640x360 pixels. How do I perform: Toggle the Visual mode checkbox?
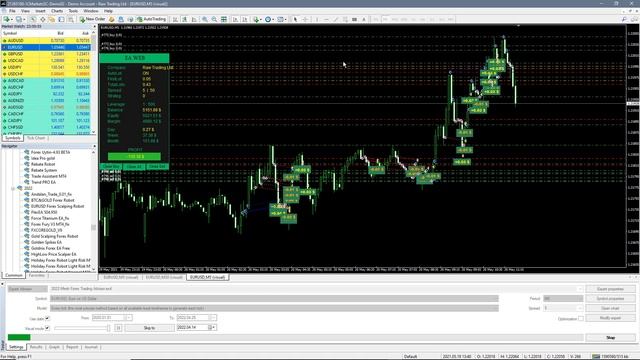[47, 328]
